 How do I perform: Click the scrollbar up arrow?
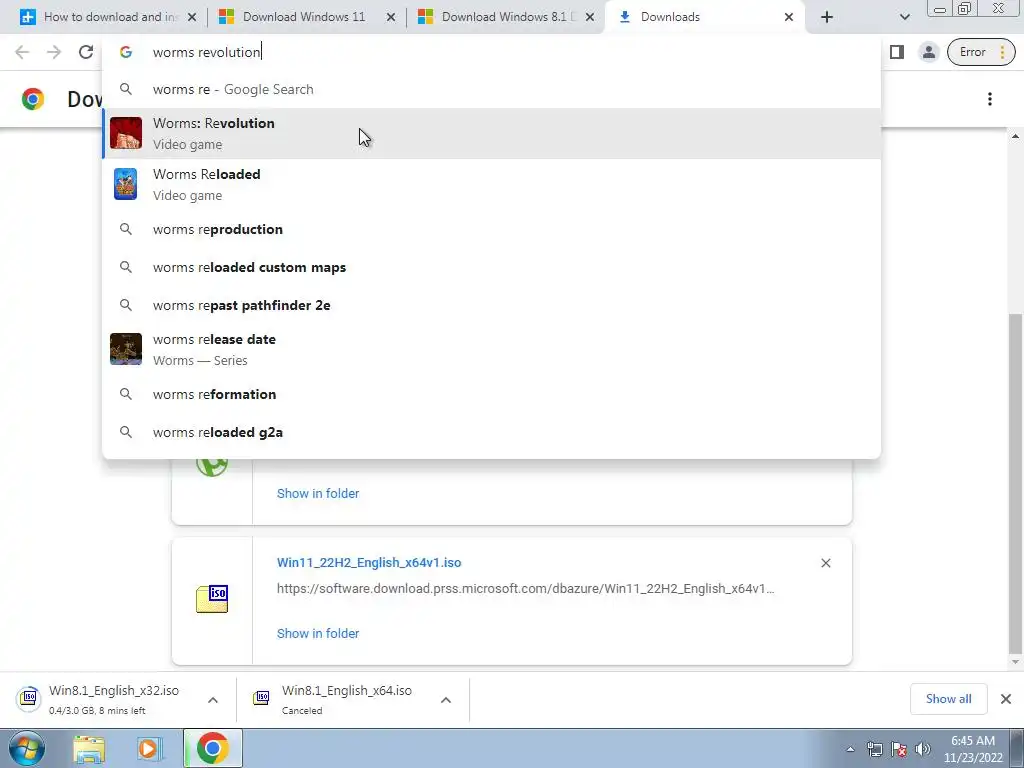pos(1015,136)
